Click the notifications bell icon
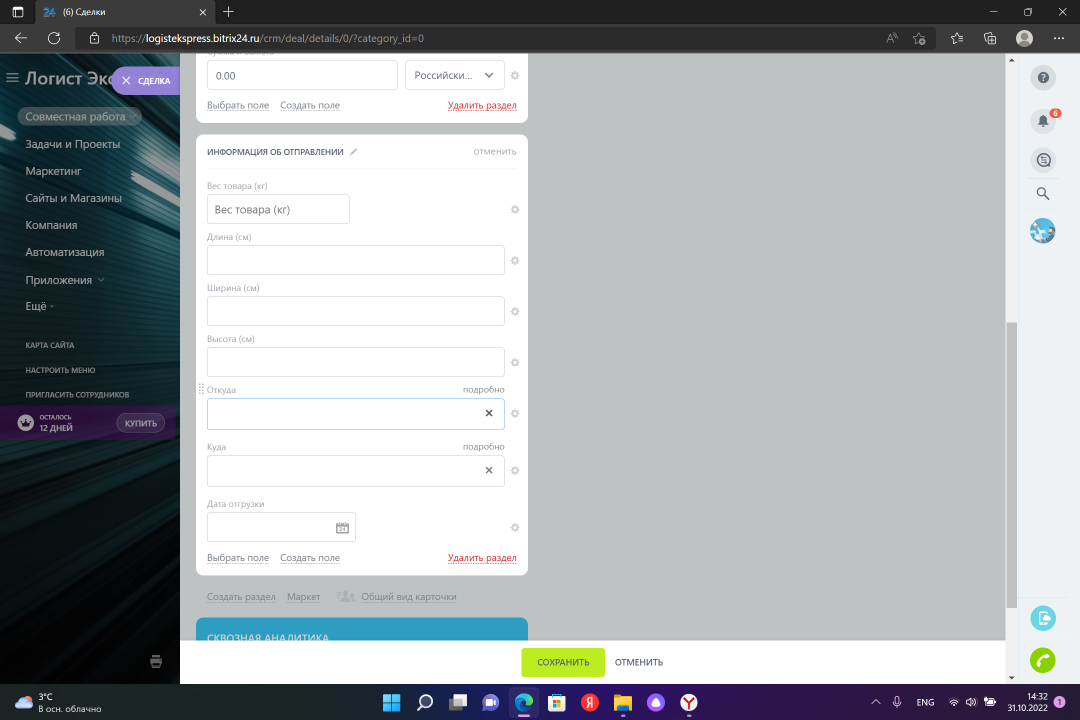The image size is (1080, 720). click(x=1043, y=121)
